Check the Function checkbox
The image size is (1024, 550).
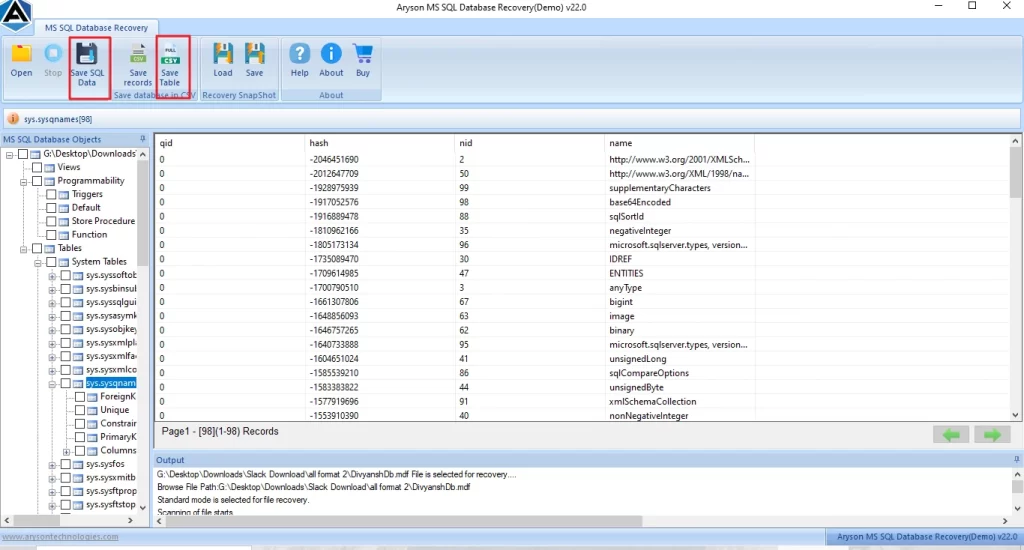(52, 235)
